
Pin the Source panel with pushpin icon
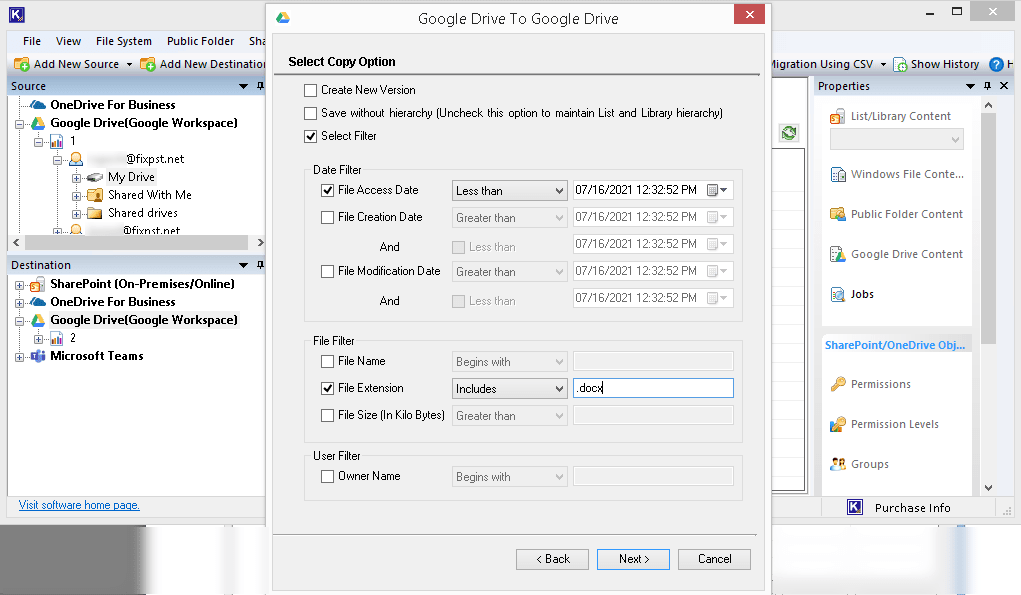pyautogui.click(x=260, y=86)
